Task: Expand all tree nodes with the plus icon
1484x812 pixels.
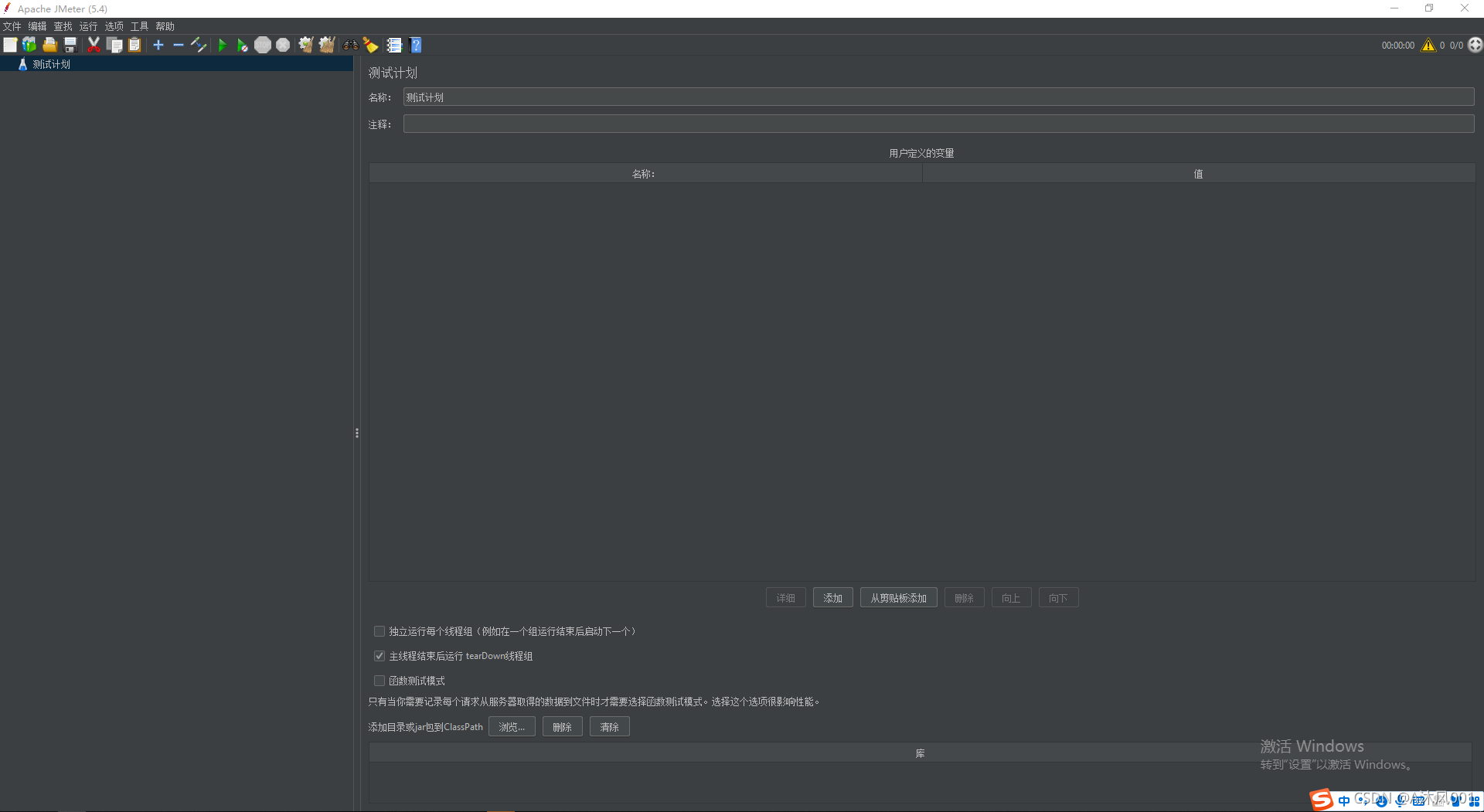Action: (x=158, y=45)
